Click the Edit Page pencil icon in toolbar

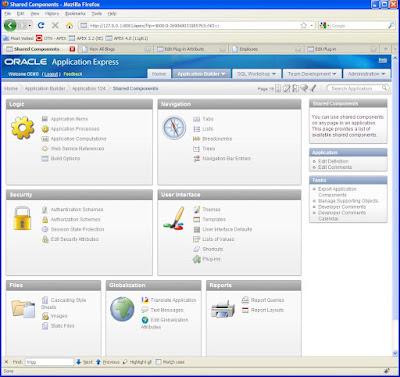(x=287, y=88)
